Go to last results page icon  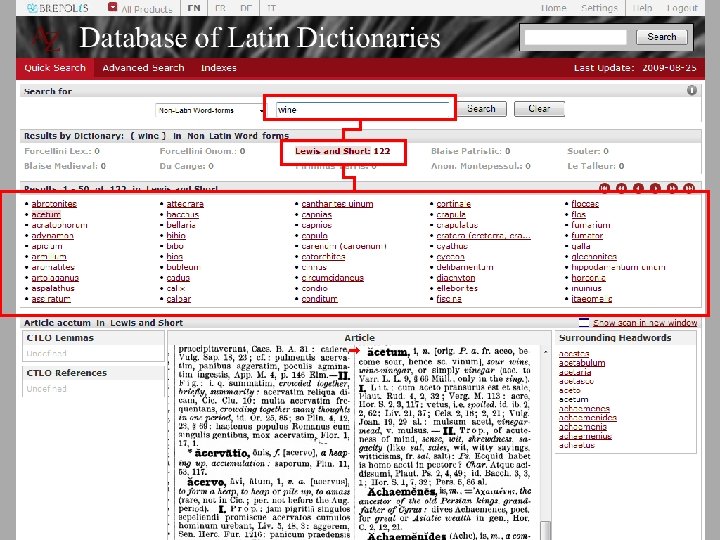tap(689, 188)
